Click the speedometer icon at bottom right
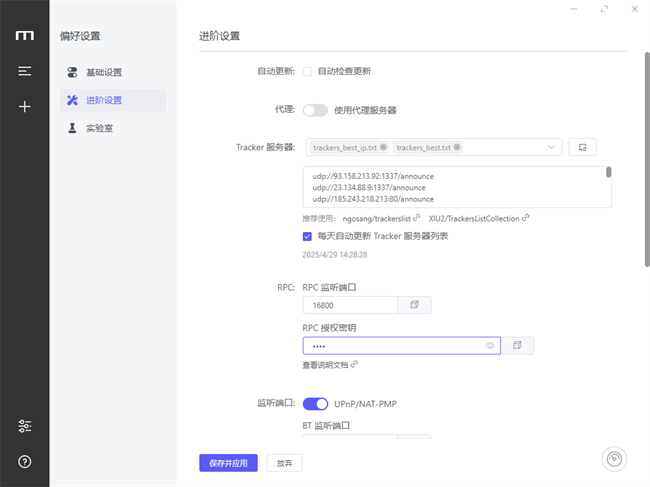This screenshot has height=487, width=650. pos(616,459)
